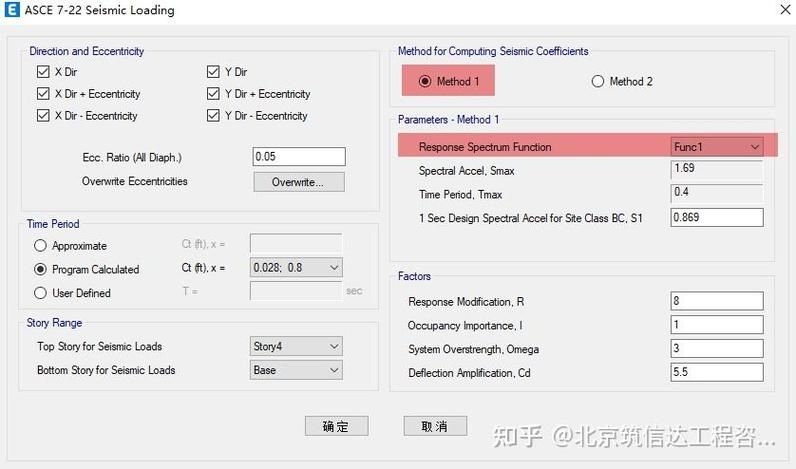Click the Overwrite Eccentricities label
The image size is (796, 469).
coord(135,181)
